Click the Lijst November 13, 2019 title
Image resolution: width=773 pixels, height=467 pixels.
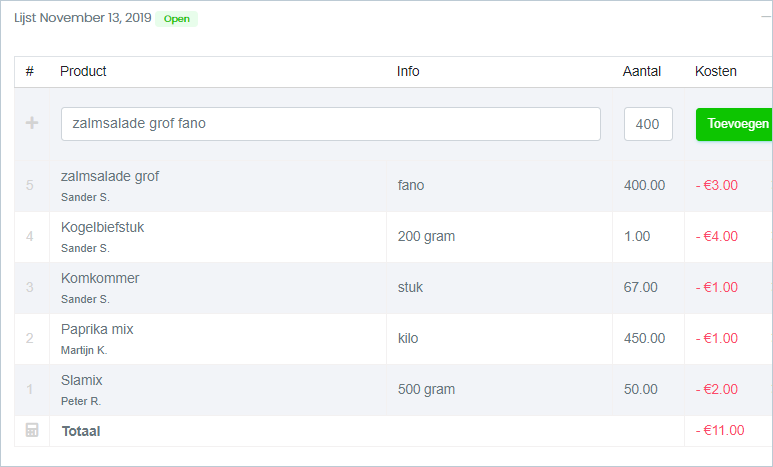click(83, 18)
